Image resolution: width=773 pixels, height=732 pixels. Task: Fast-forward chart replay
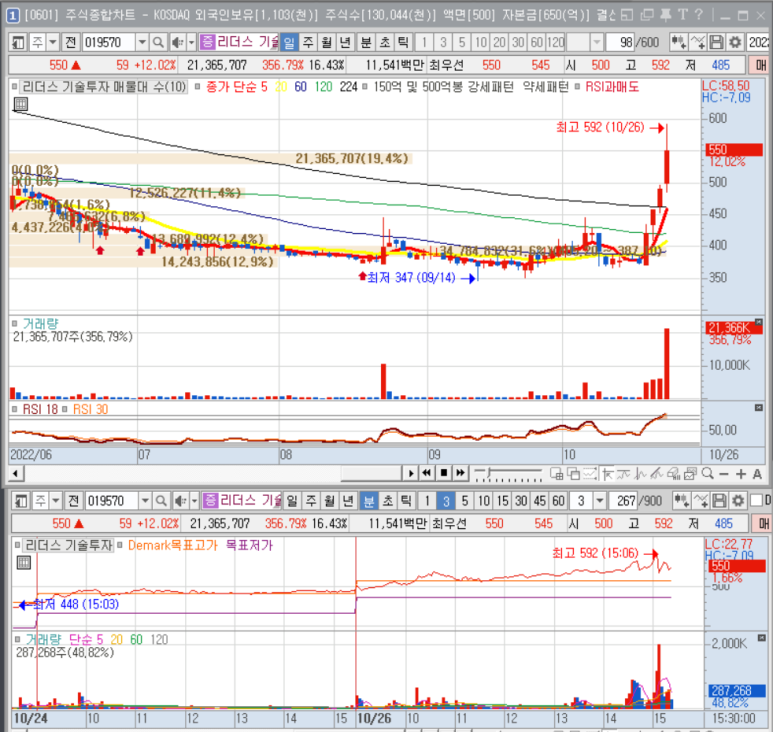coord(460,474)
